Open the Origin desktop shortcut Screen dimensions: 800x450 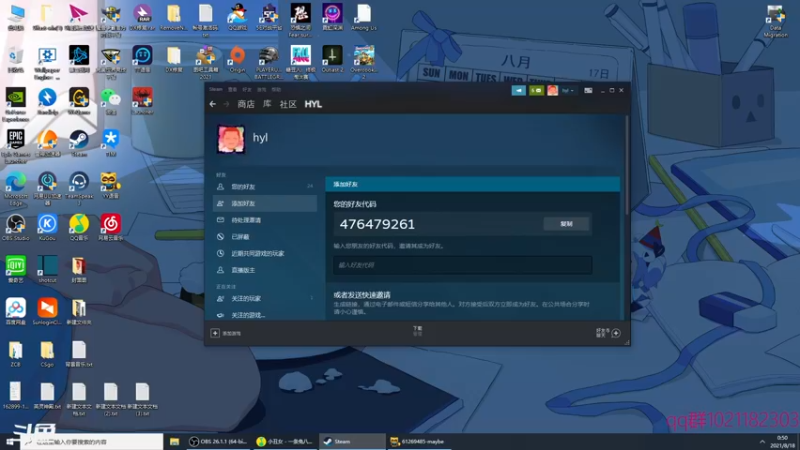click(237, 60)
